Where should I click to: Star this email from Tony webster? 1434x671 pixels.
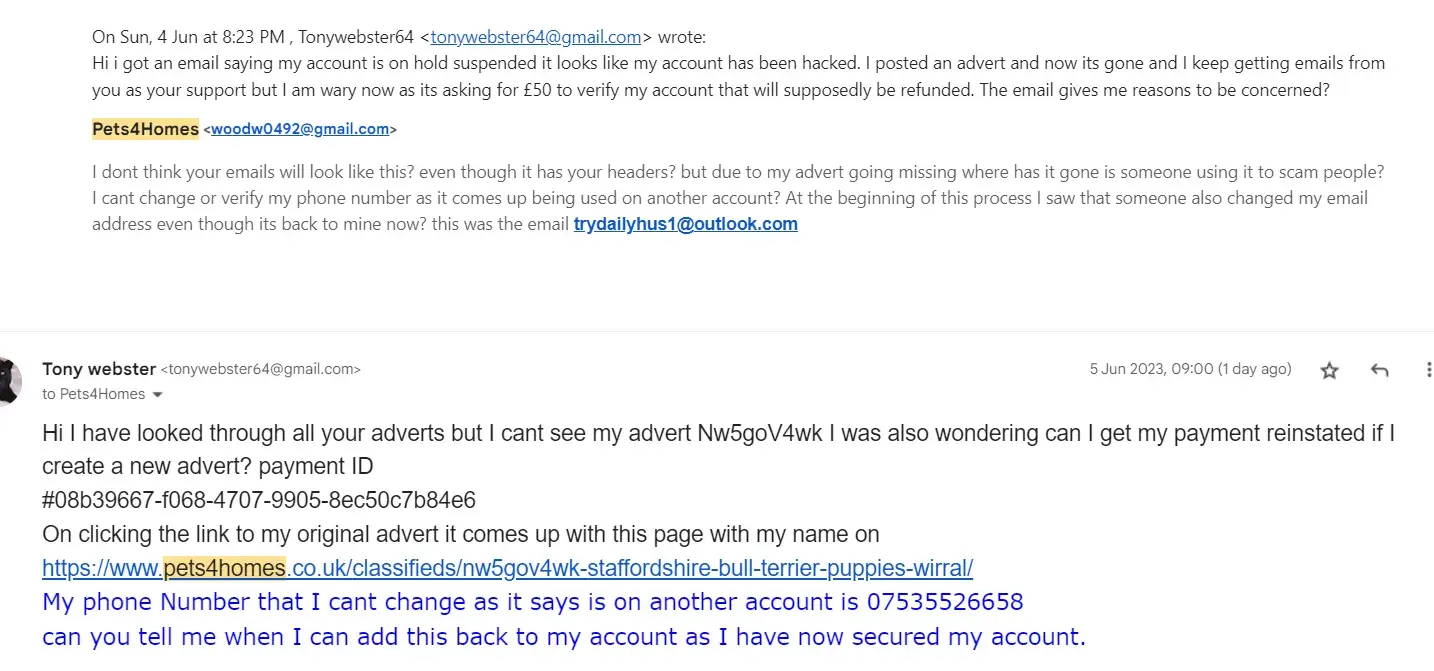pos(1329,371)
